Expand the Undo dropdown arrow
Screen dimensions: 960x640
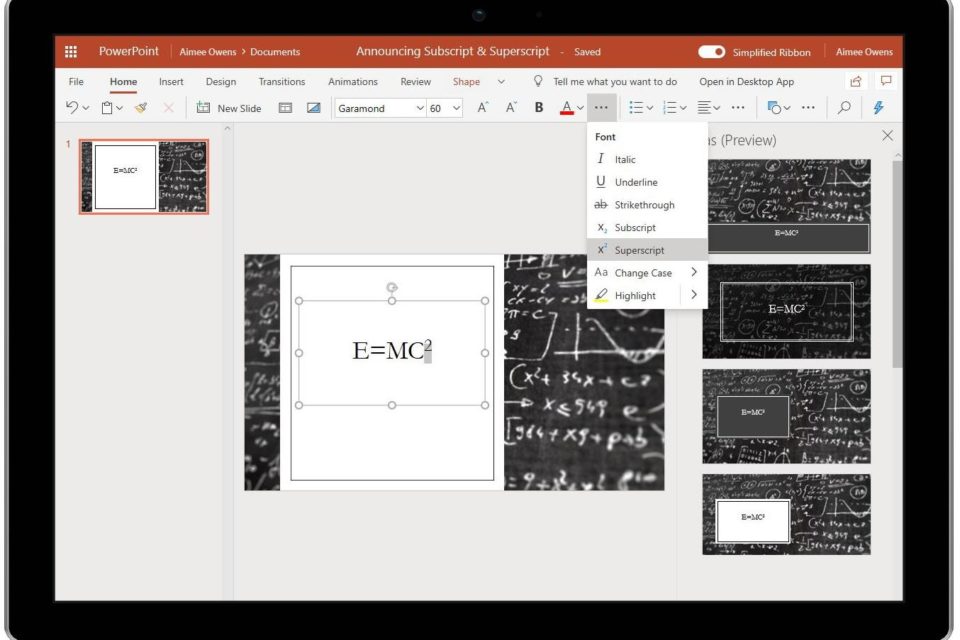click(x=86, y=108)
